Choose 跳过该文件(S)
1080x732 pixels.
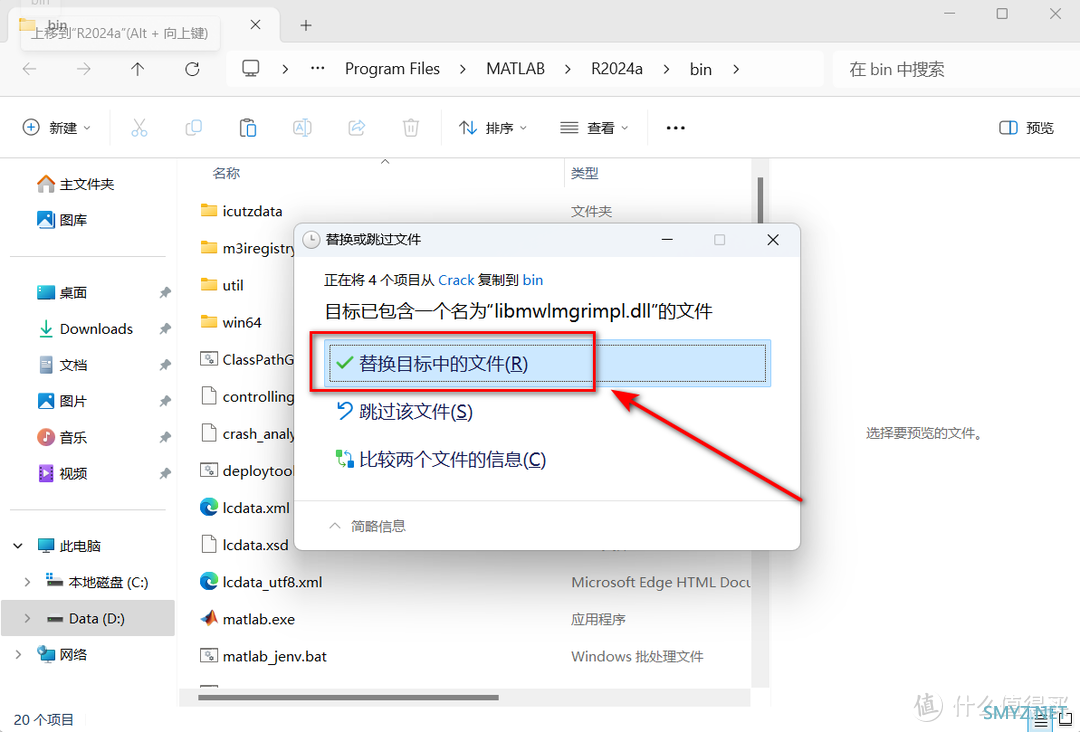(404, 412)
